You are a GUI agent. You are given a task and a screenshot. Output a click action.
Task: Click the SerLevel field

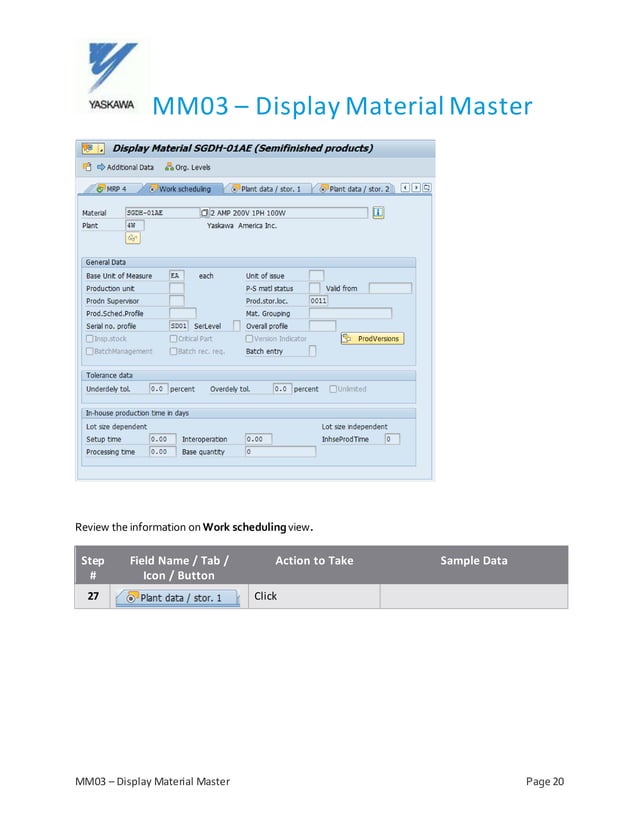click(237, 326)
